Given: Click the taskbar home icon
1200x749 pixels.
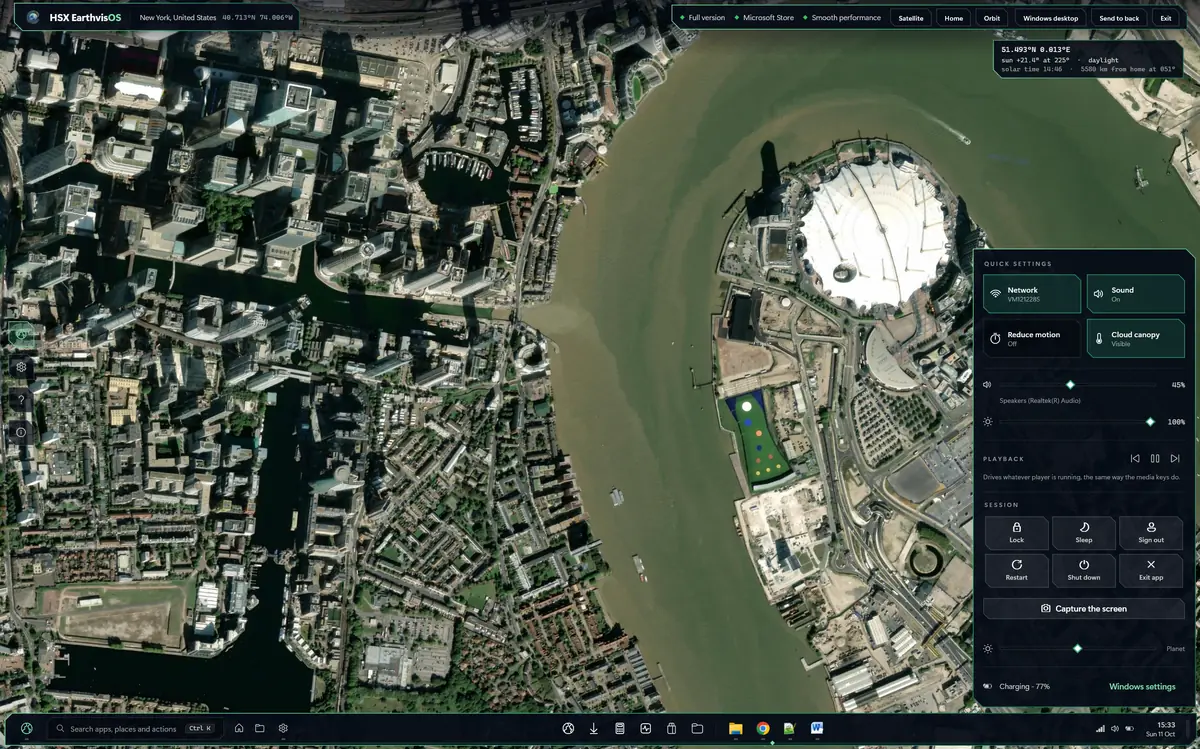Looking at the screenshot, I should click(x=239, y=728).
